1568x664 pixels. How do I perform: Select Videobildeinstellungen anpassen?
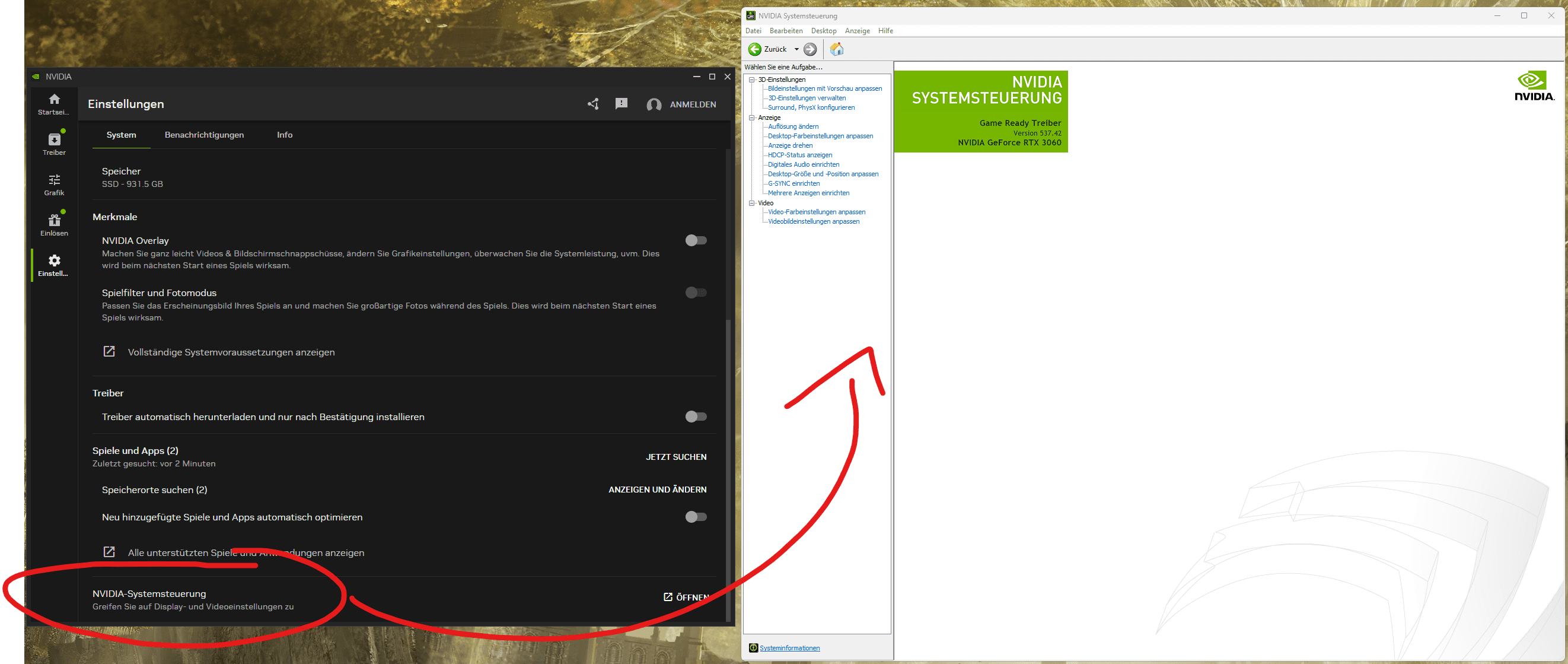click(813, 222)
